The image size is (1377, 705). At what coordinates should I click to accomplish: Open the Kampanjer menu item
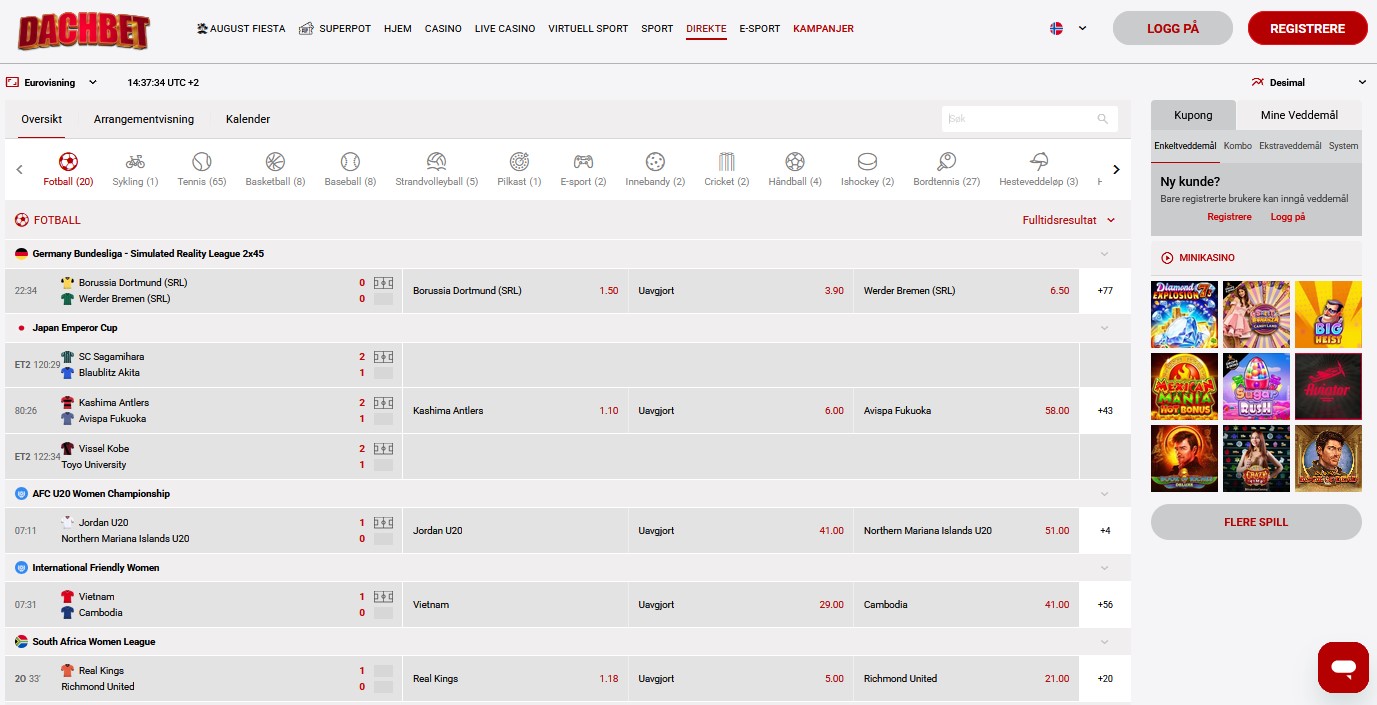pyautogui.click(x=823, y=29)
